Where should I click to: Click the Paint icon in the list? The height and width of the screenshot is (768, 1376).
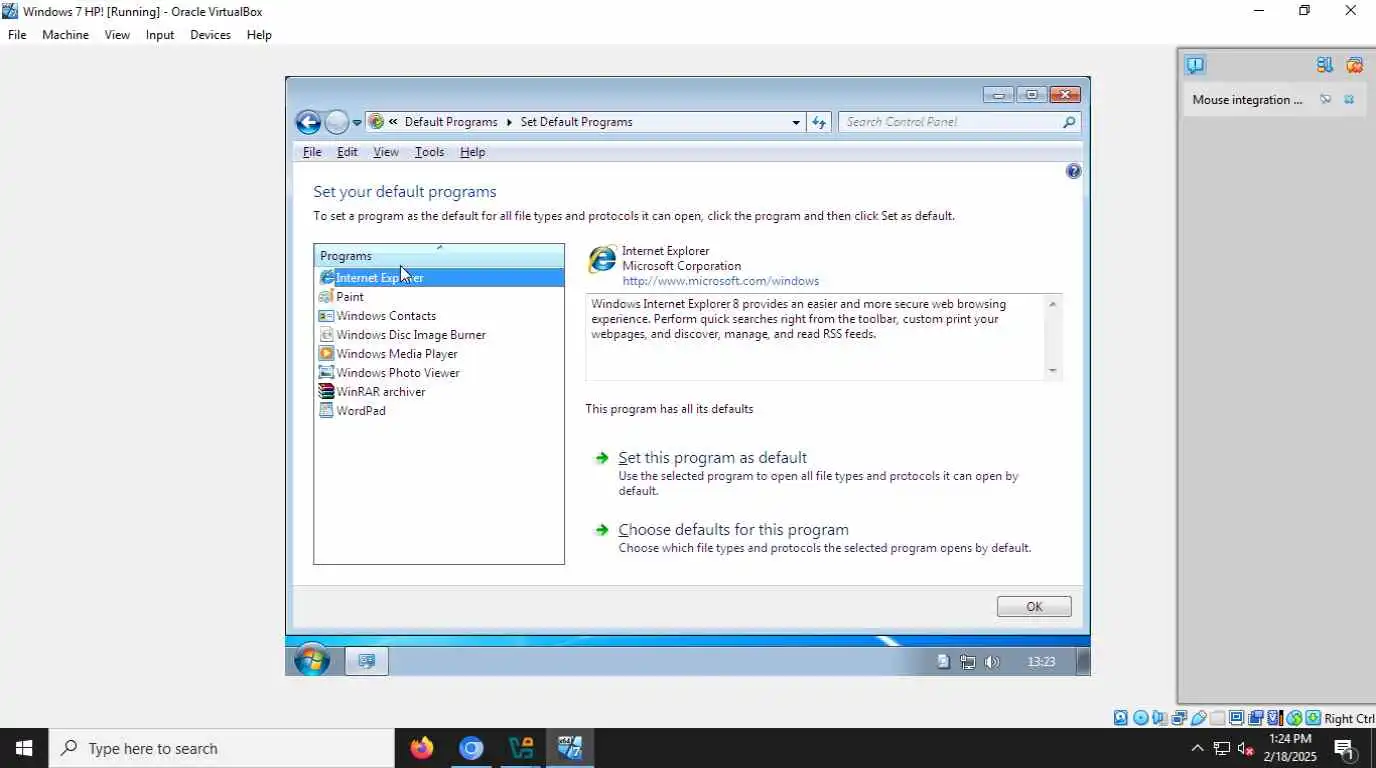pos(326,297)
